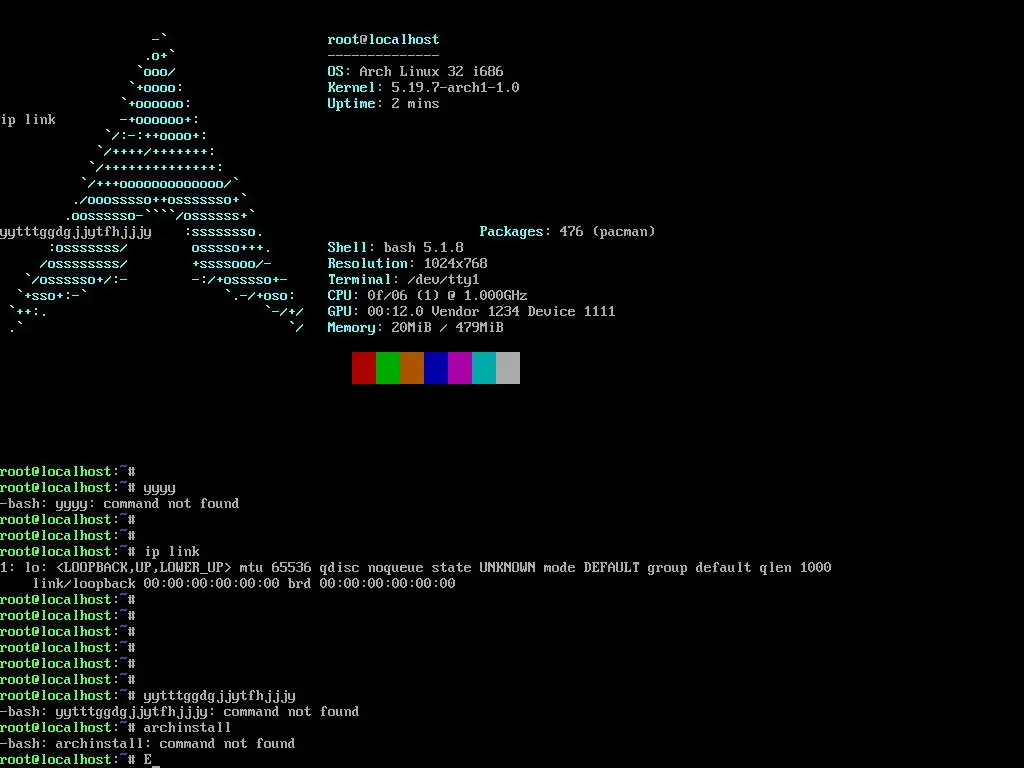The width and height of the screenshot is (1024, 768).
Task: Click the link/loopback MAC address line
Action: pyautogui.click(x=244, y=584)
